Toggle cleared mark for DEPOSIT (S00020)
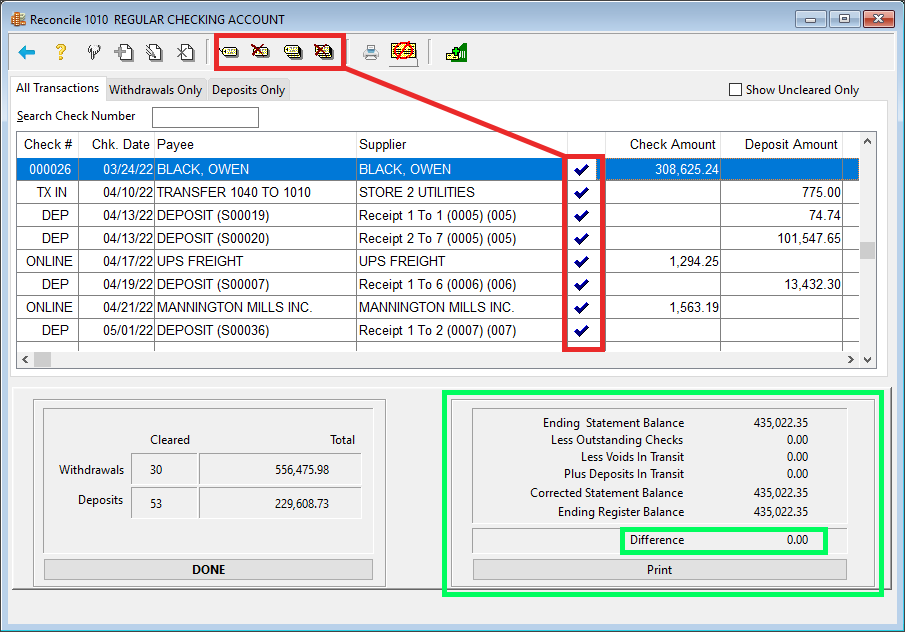The width and height of the screenshot is (905, 632). tap(581, 238)
